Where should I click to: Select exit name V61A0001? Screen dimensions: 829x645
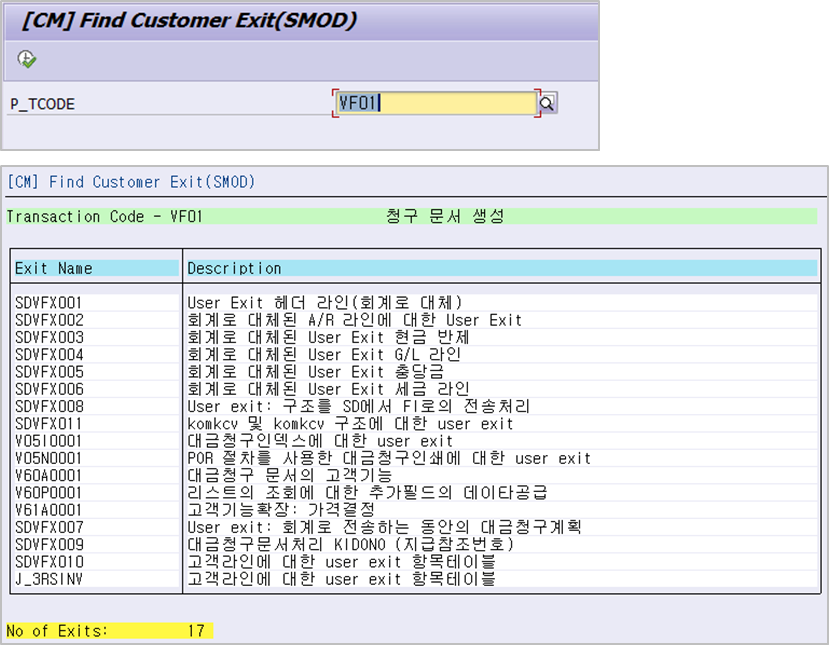pos(49,510)
